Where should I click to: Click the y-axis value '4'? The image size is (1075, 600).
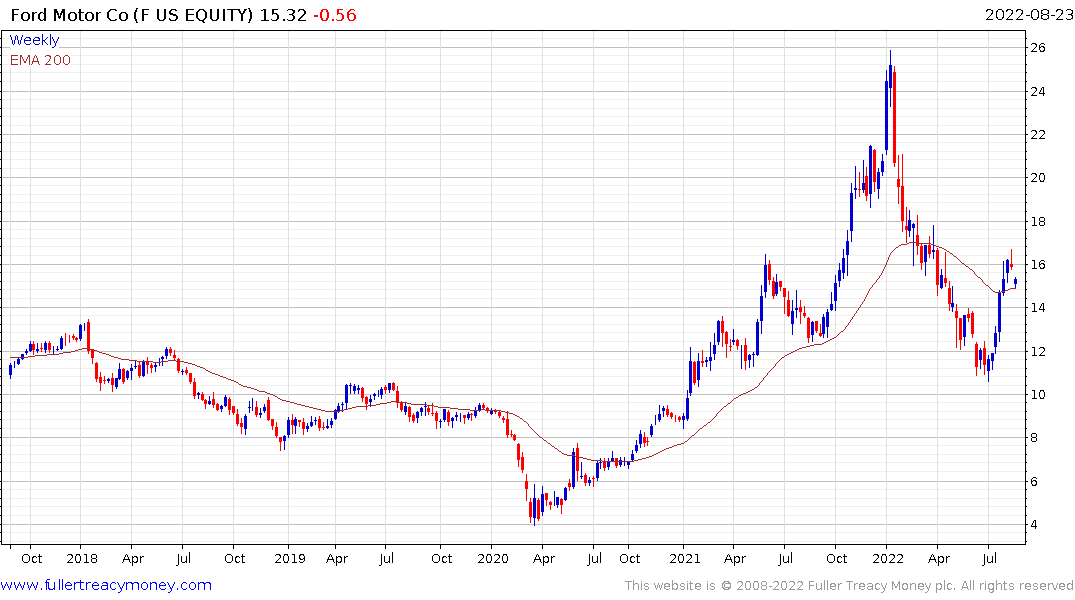pos(1034,525)
